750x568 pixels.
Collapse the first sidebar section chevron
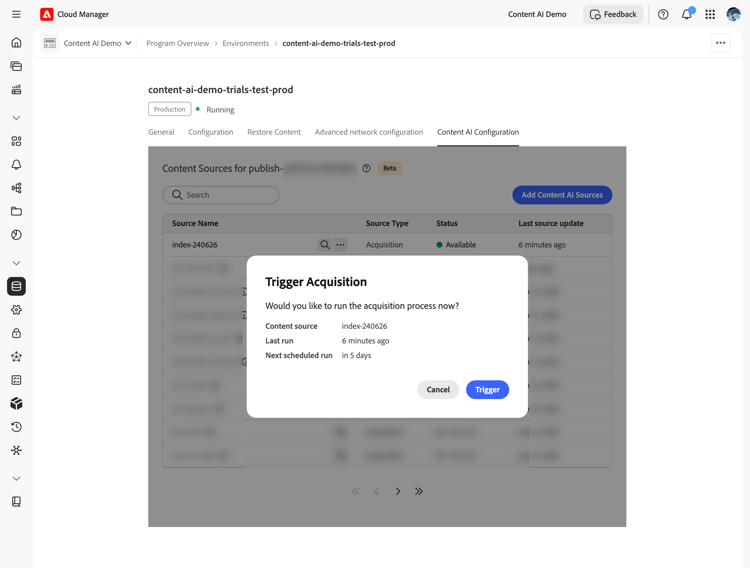point(16,118)
